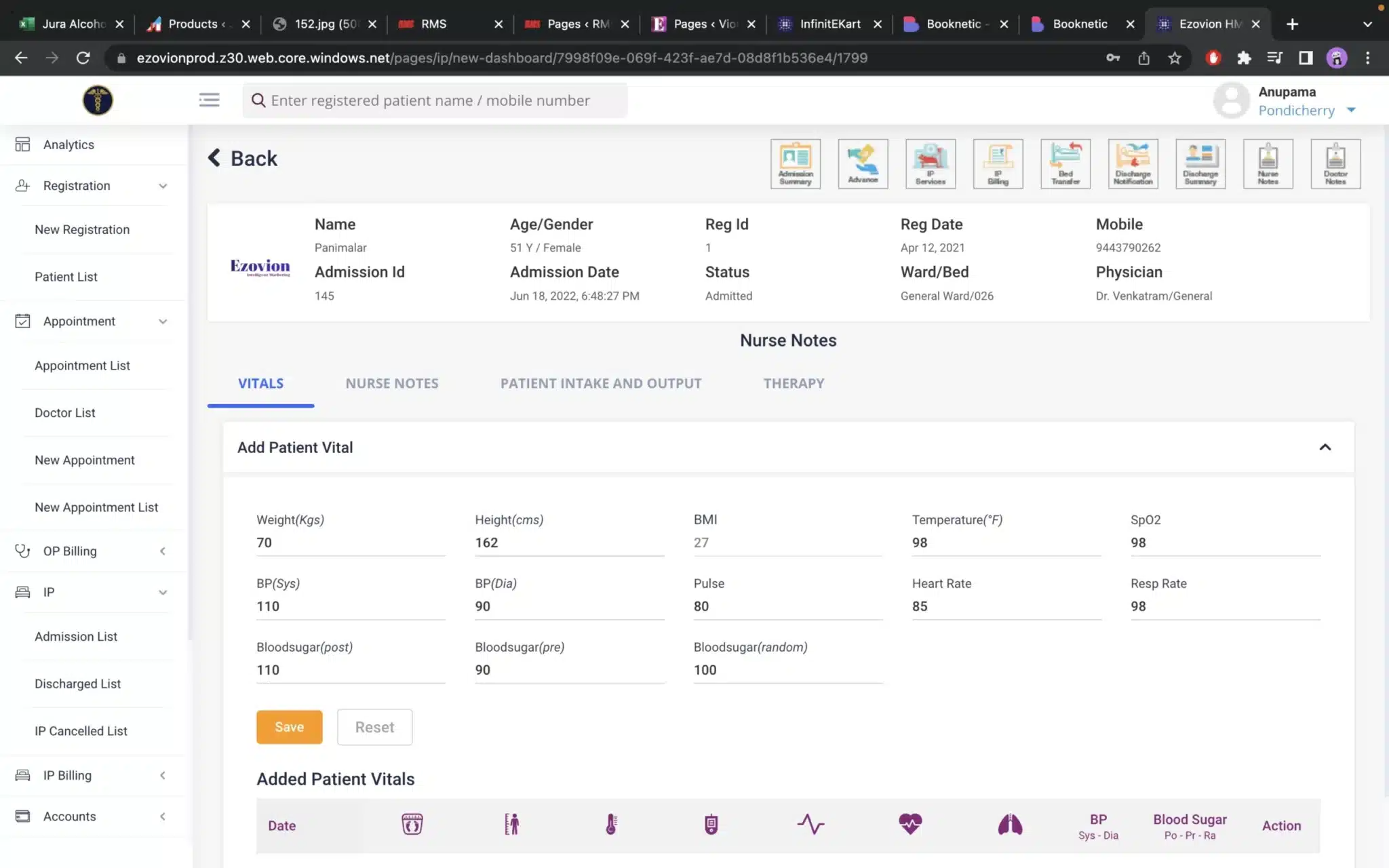The height and width of the screenshot is (868, 1389).
Task: Switch to the NURSE NOTES tab
Action: (391, 383)
